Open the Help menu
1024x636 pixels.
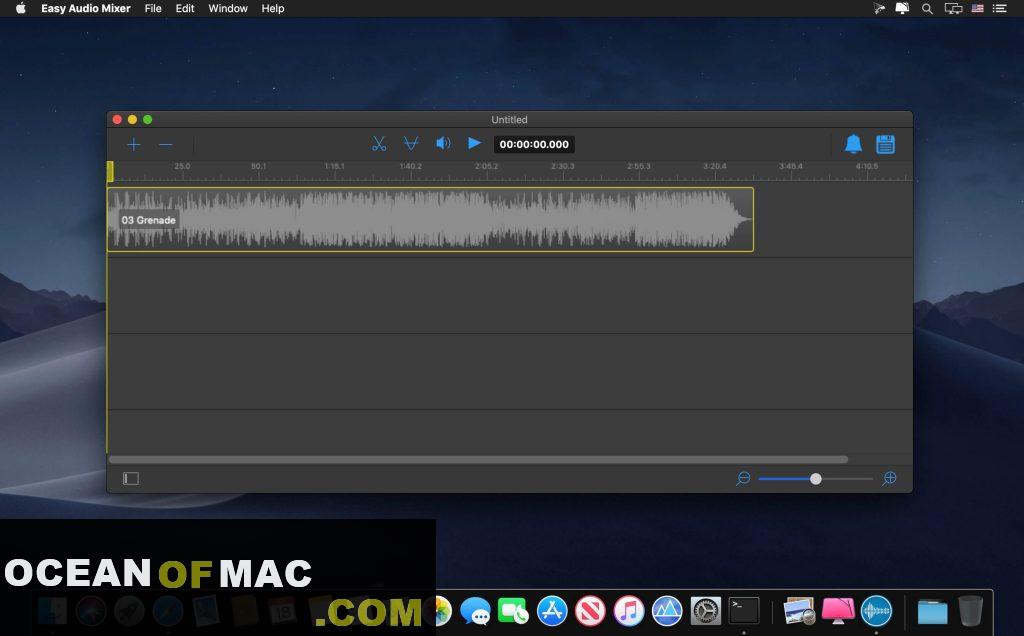[x=273, y=8]
